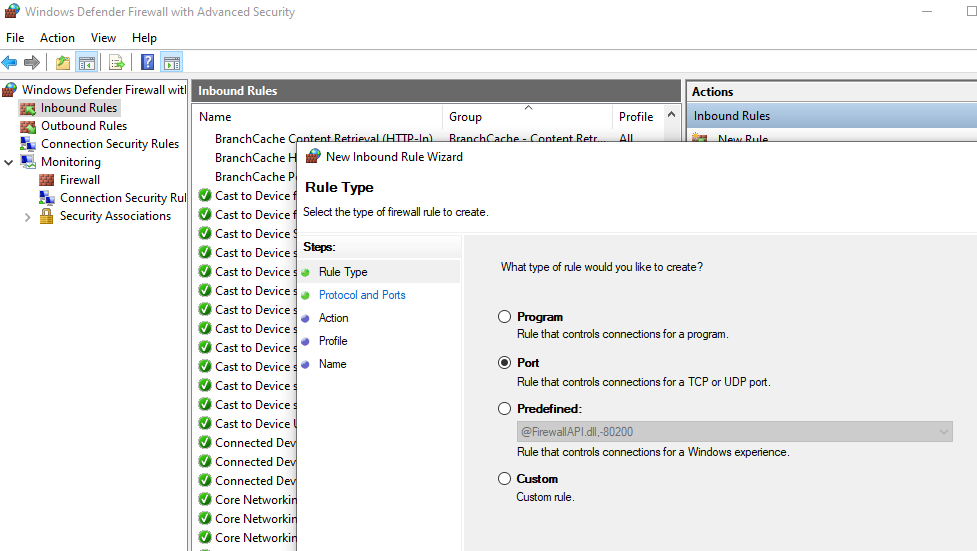Select Connection Security Rules in the tree
Screen dimensions: 977x551
coord(110,144)
